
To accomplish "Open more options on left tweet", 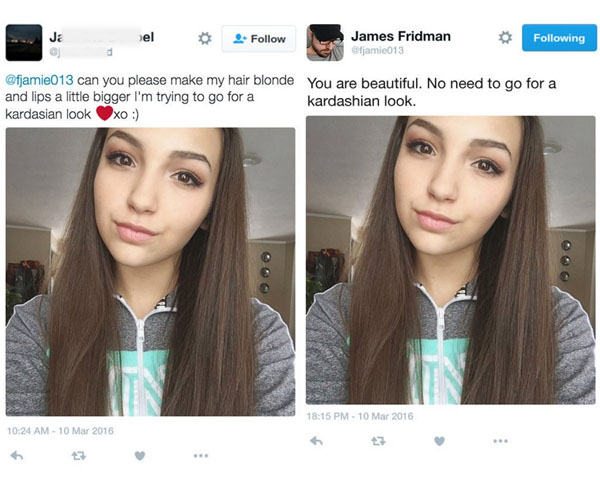I will 201,456.
